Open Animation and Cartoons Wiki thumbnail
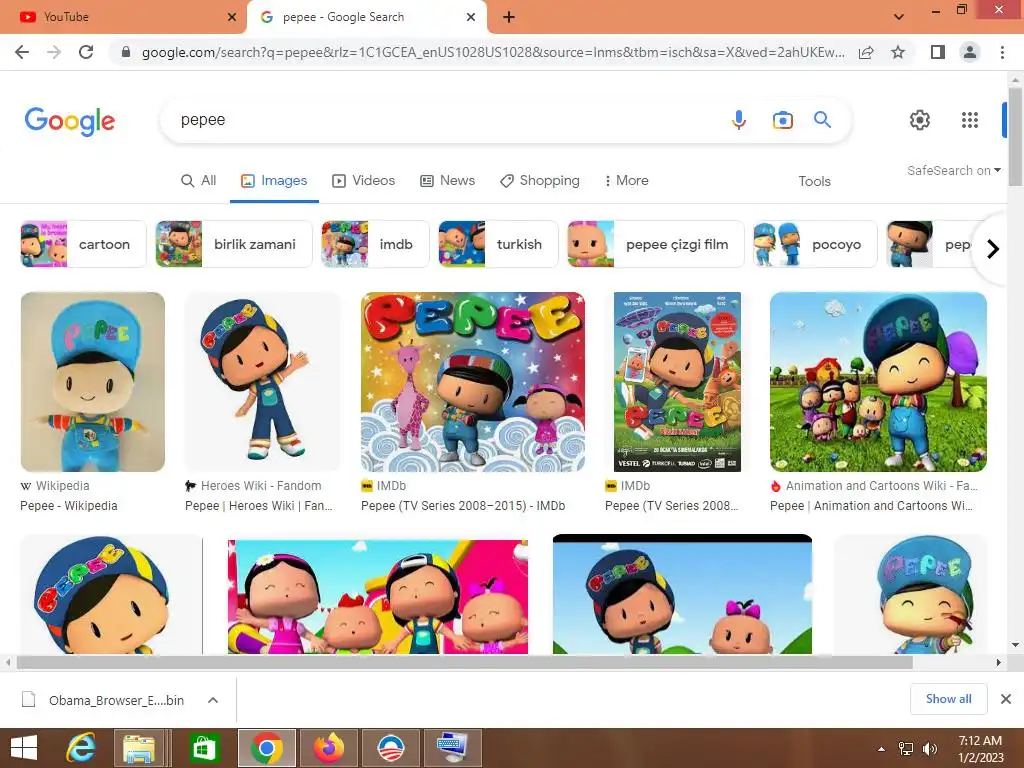This screenshot has height=768, width=1024. [x=878, y=382]
